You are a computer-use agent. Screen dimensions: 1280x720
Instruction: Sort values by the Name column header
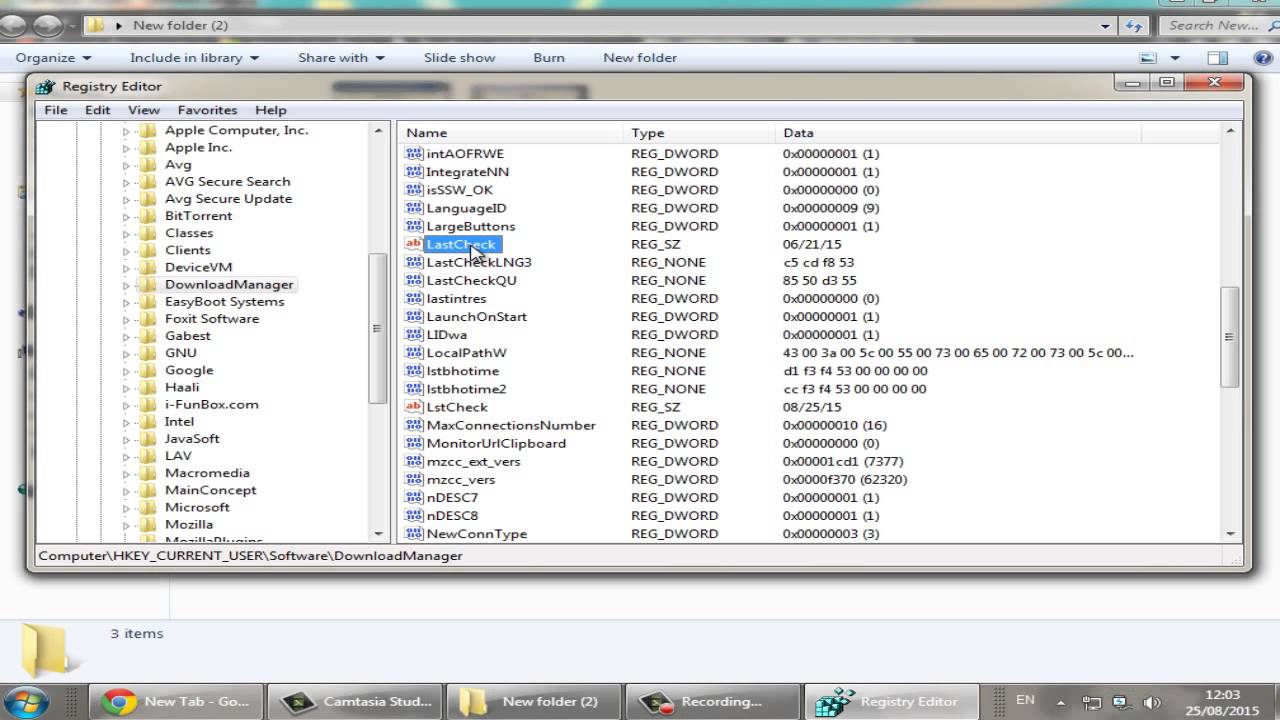pyautogui.click(x=510, y=132)
